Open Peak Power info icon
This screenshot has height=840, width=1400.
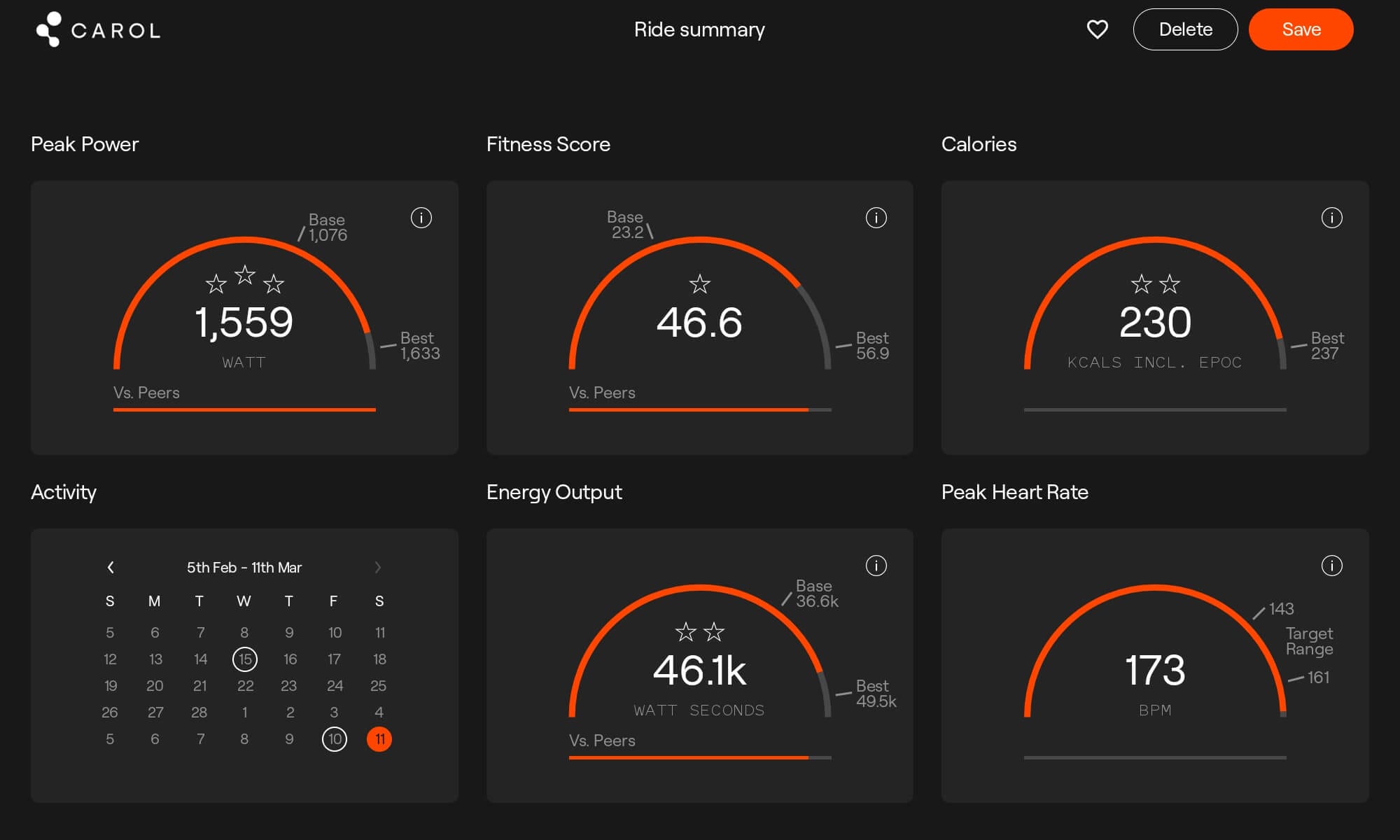point(421,218)
